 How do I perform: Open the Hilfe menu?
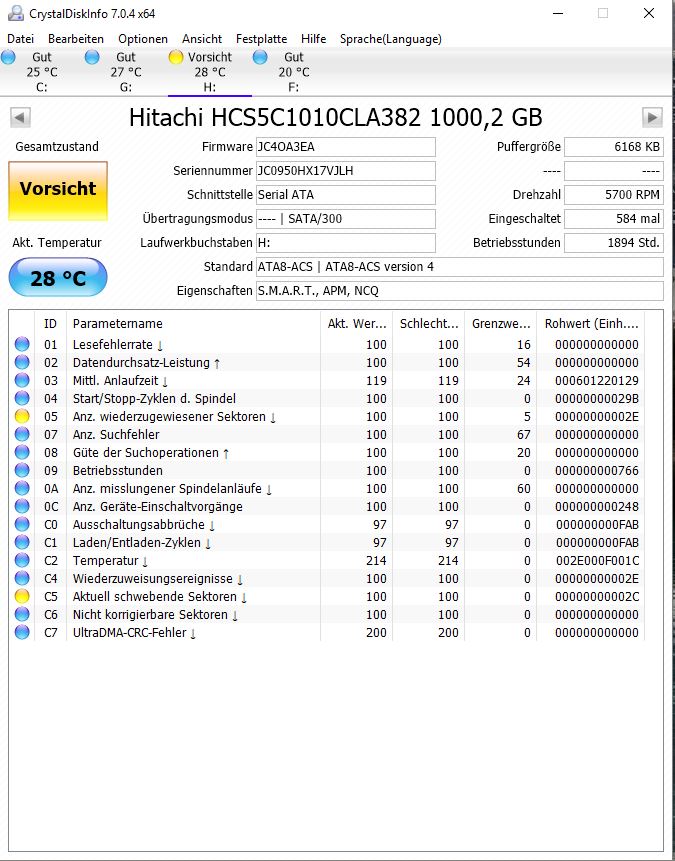[x=314, y=39]
